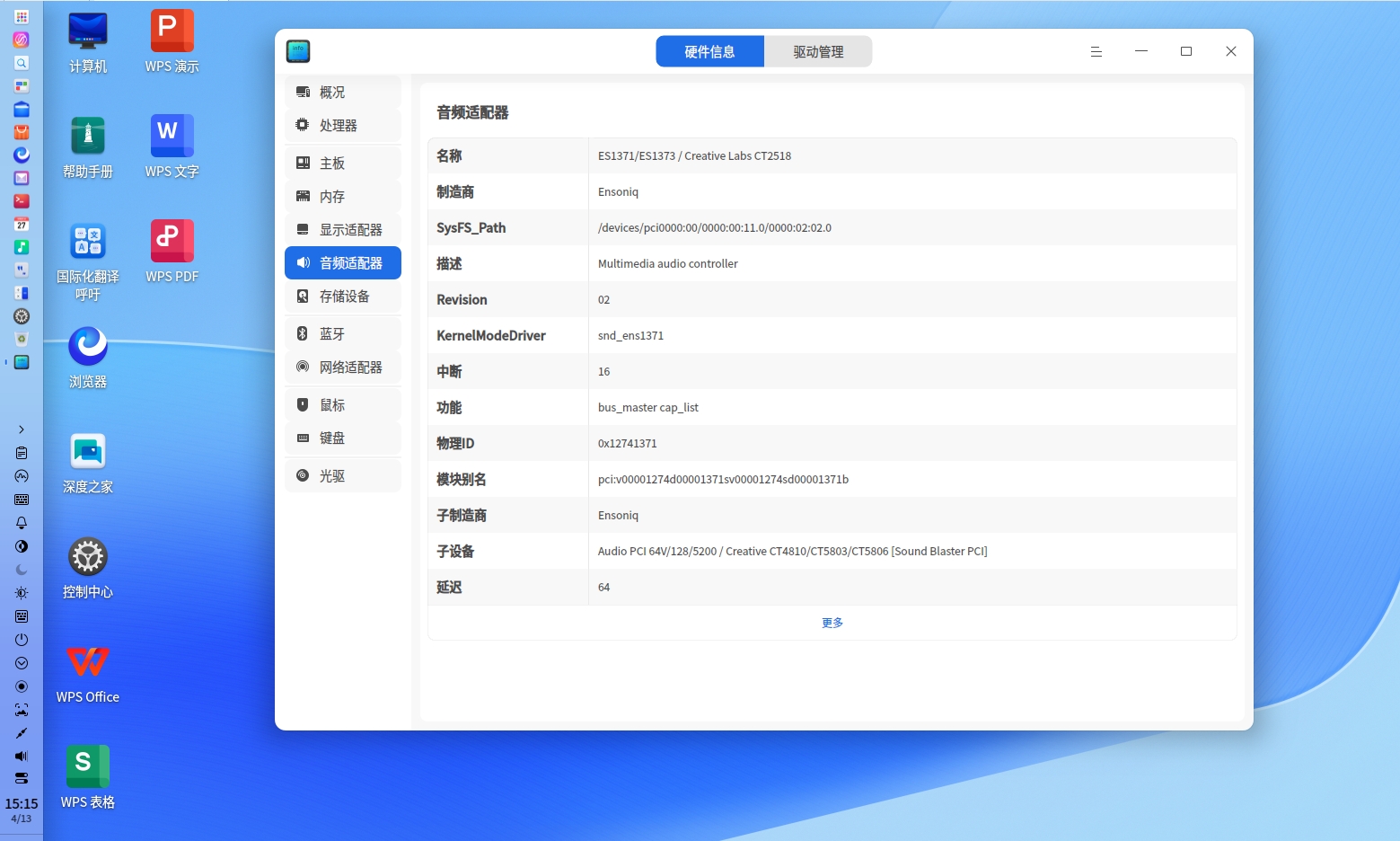1400x841 pixels.
Task: Select 音频适配器 audio adapter item
Action: 343,263
